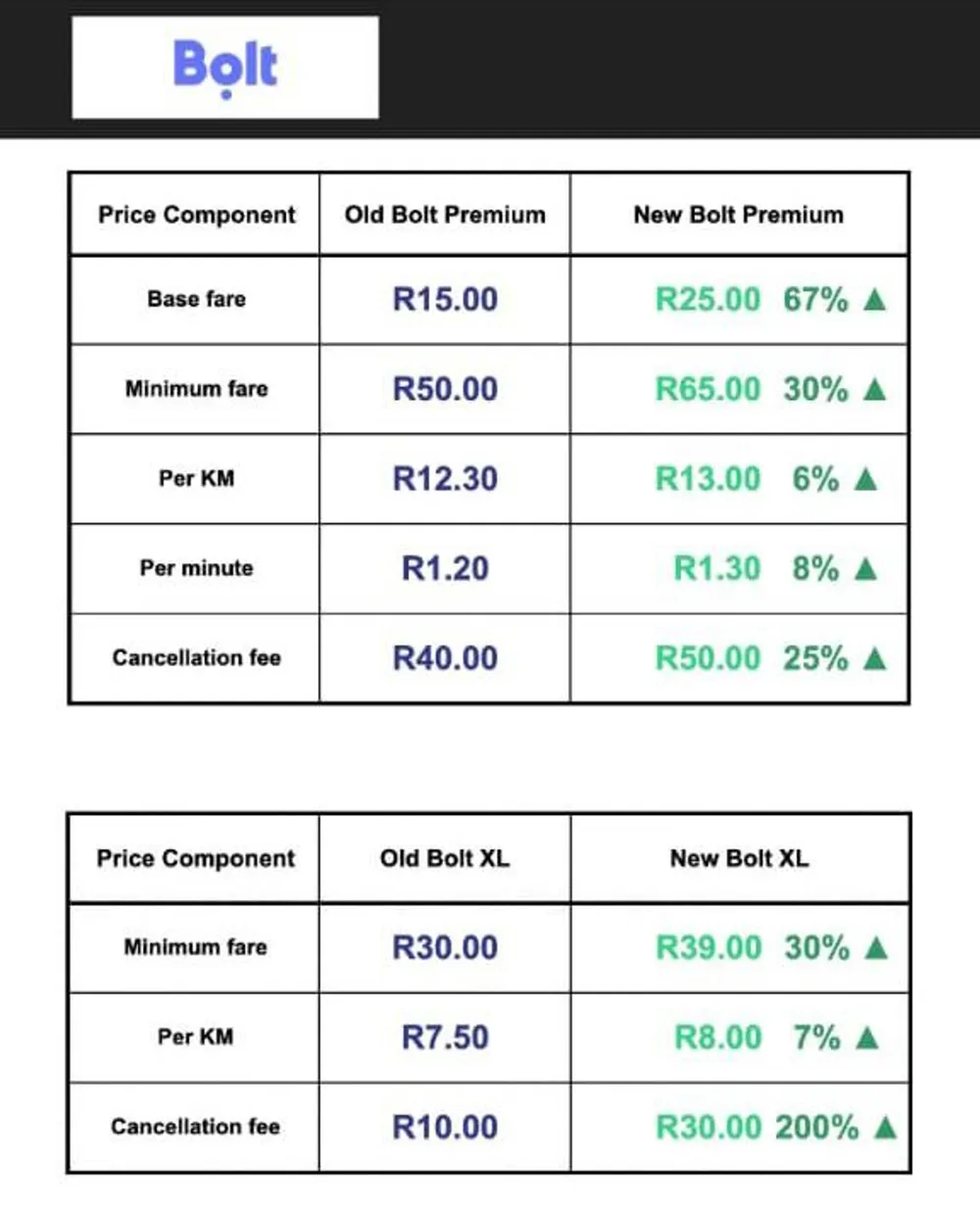The height and width of the screenshot is (1210, 980).
Task: Select the Old Bolt Premium column header
Action: pyautogui.click(x=445, y=215)
